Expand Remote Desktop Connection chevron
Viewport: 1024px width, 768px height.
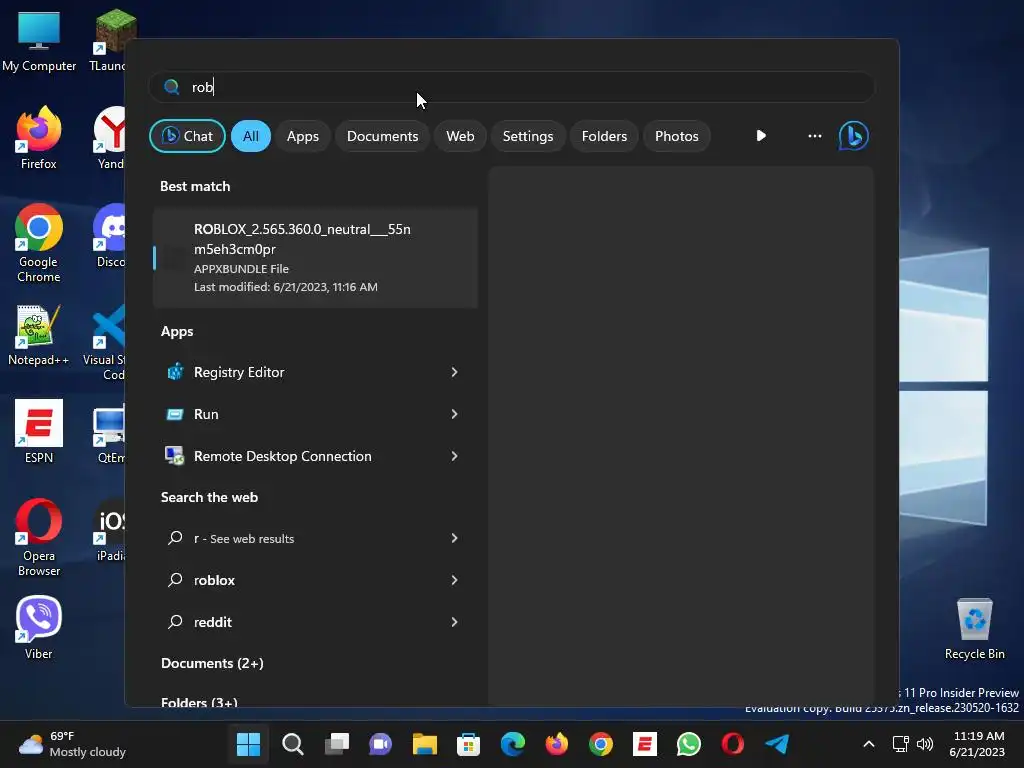coord(455,456)
